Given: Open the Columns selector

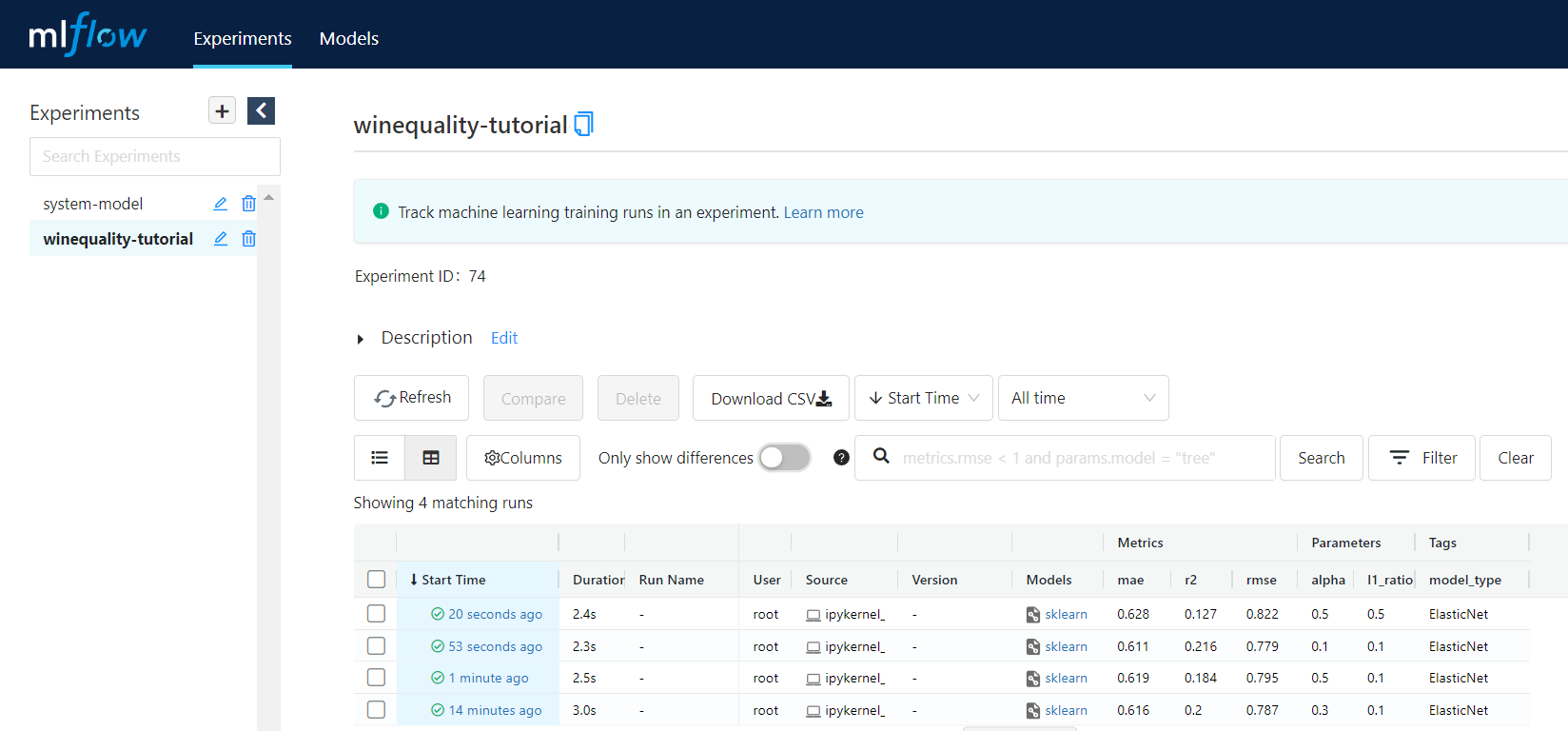Looking at the screenshot, I should (523, 458).
